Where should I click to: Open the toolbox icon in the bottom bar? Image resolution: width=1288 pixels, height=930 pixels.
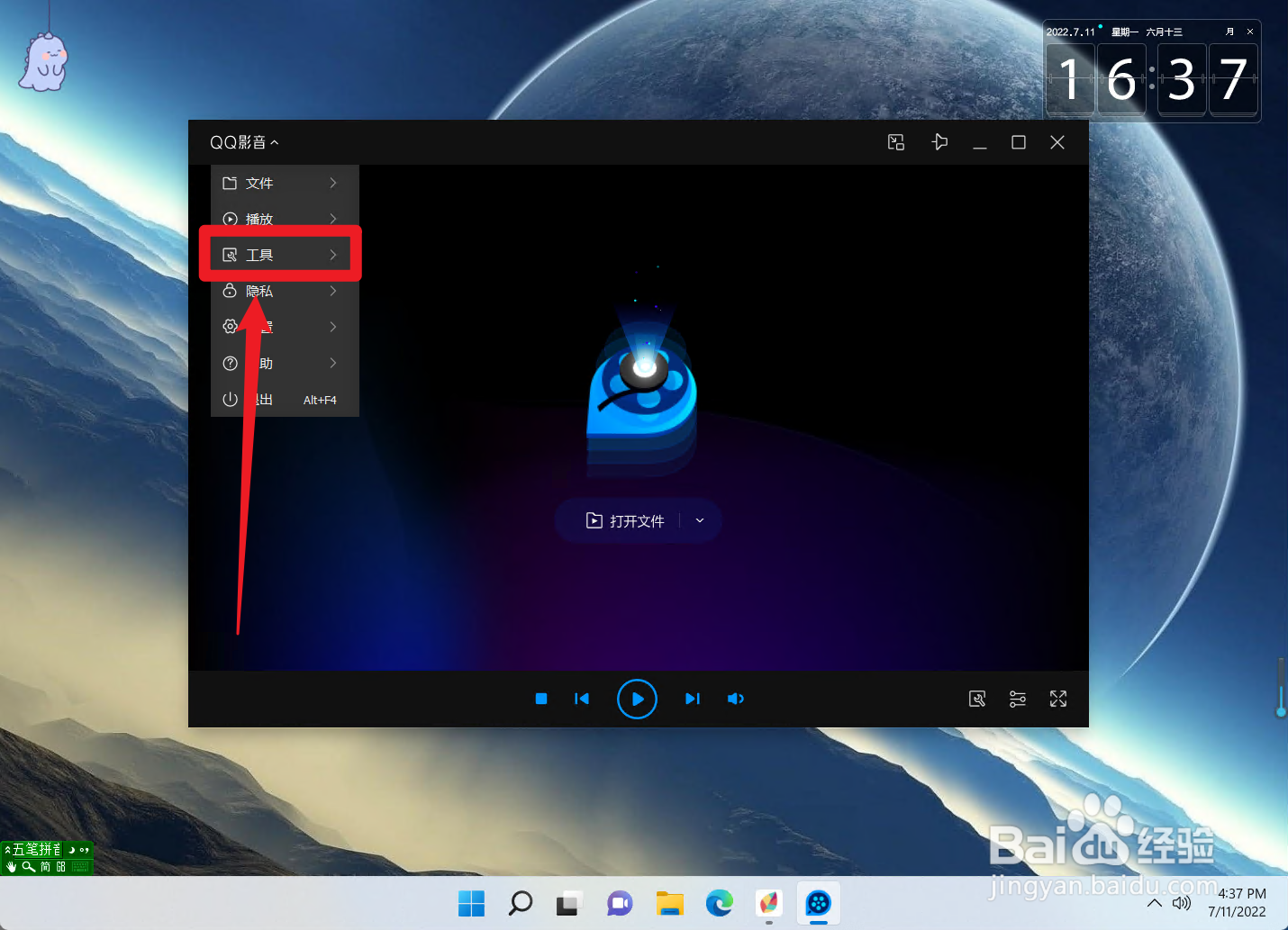point(977,699)
